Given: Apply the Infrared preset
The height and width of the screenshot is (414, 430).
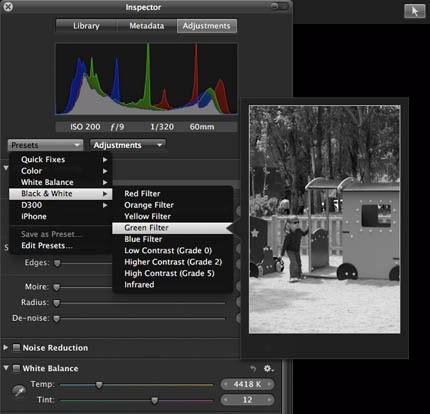Looking at the screenshot, I should click(172, 285).
